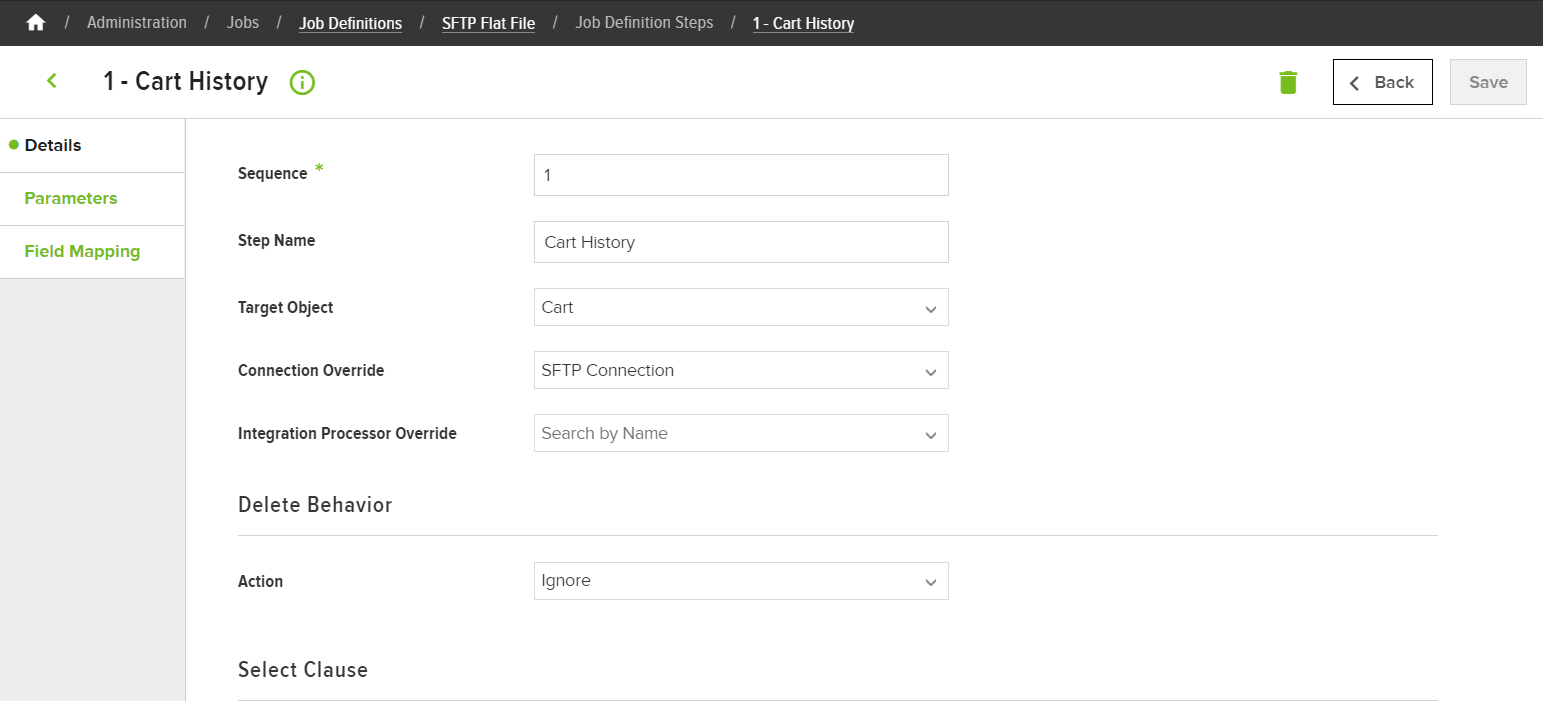Open Job Definitions breadcrumb link

pyautogui.click(x=350, y=23)
